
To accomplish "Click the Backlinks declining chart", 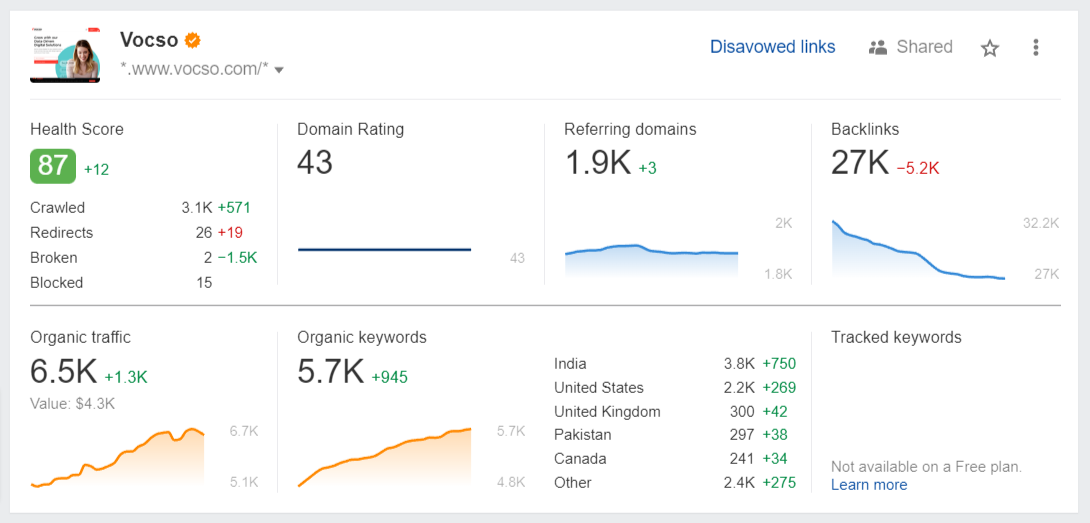I will point(918,250).
